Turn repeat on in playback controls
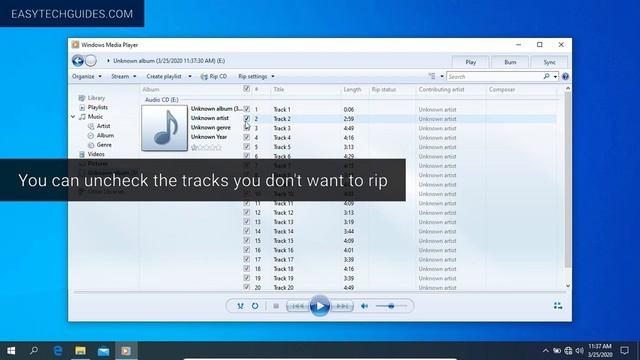640x360 pixels. point(255,306)
